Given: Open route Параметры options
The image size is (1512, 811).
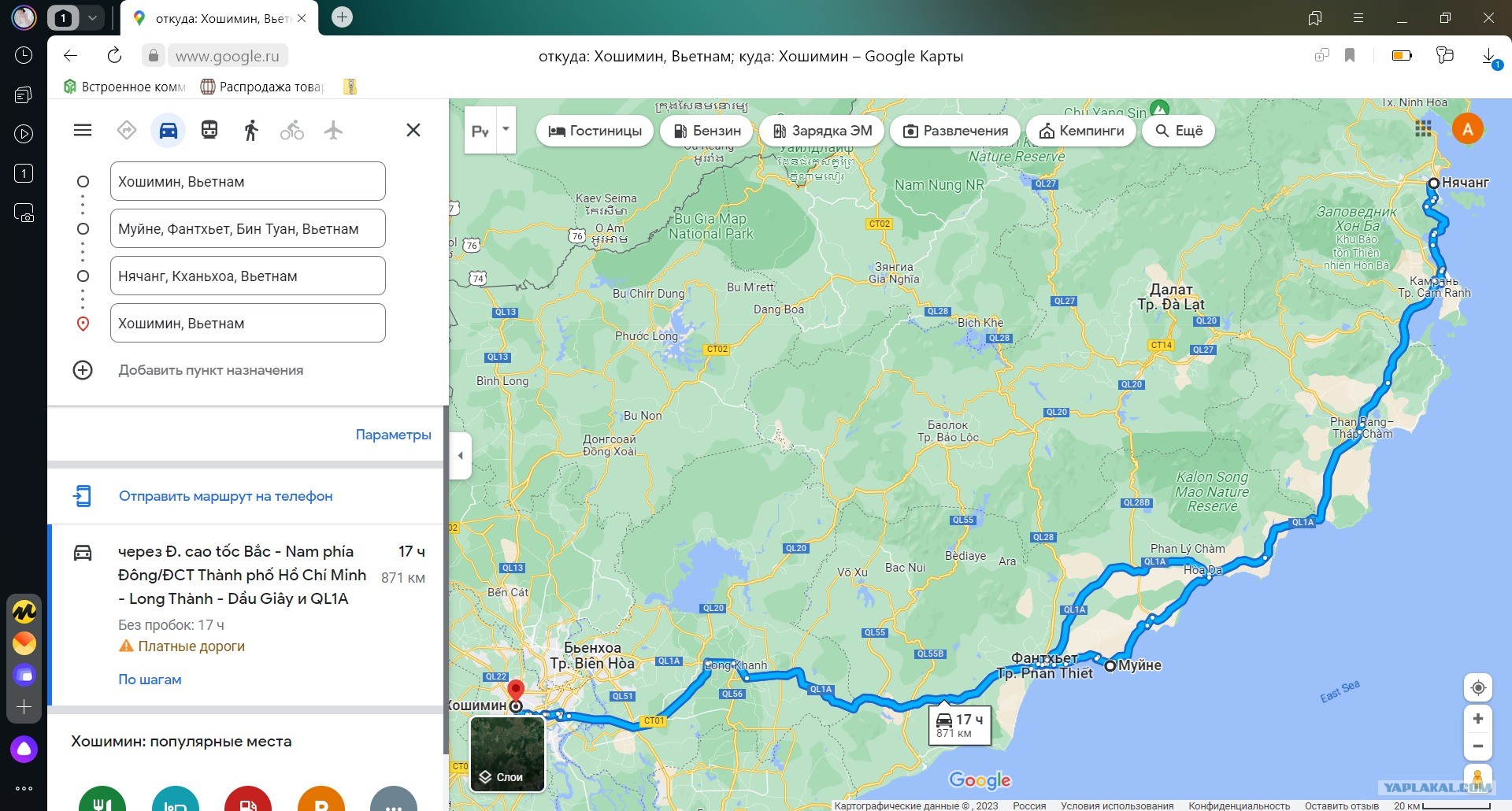Looking at the screenshot, I should pyautogui.click(x=394, y=435).
